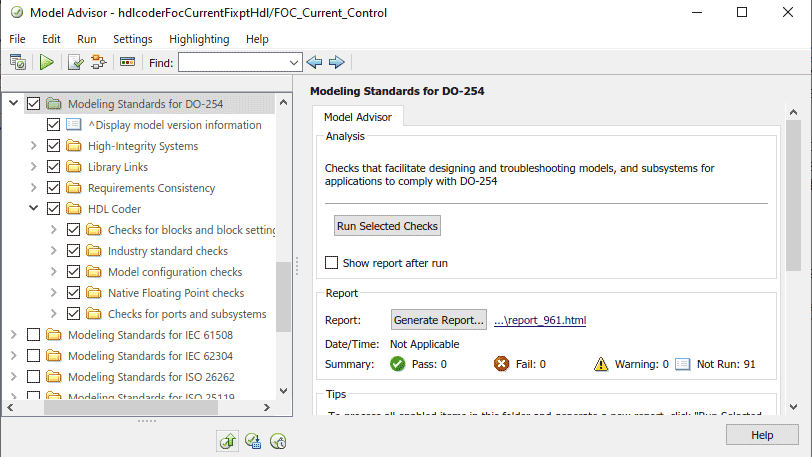Click the dashboard icon left of the Find label

[x=127, y=62]
